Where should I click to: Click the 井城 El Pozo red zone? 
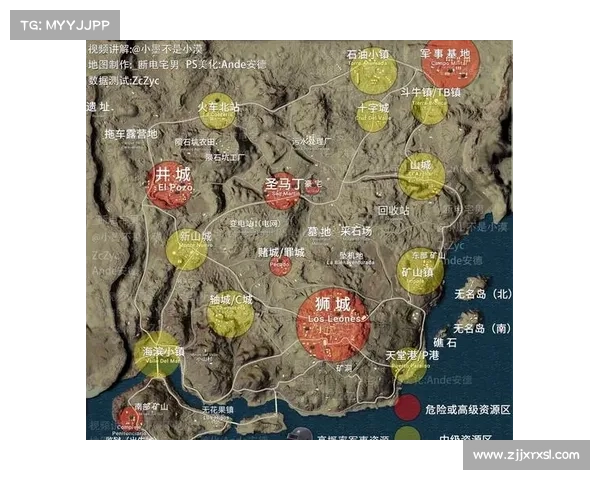point(170,185)
